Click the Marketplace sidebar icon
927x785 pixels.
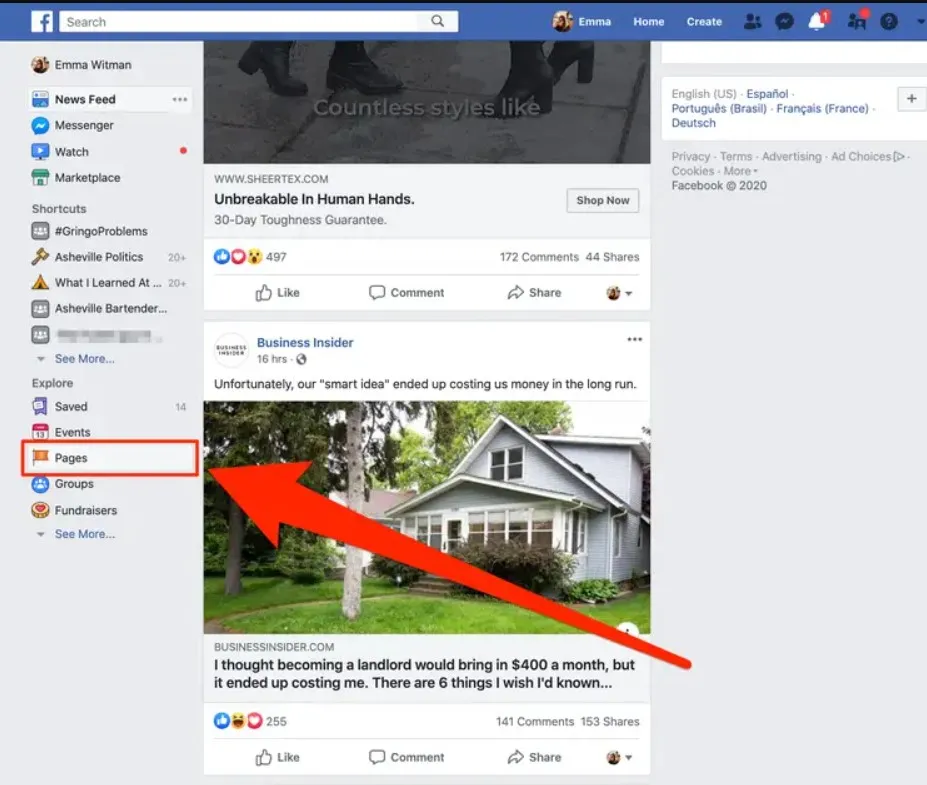tap(40, 177)
